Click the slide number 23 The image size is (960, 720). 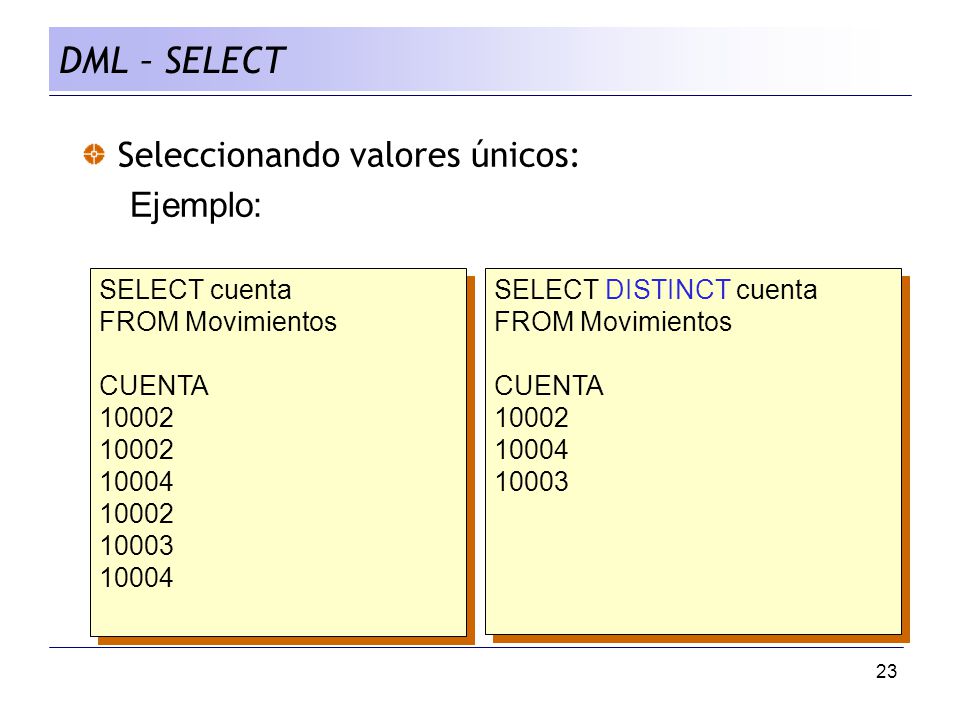point(886,672)
